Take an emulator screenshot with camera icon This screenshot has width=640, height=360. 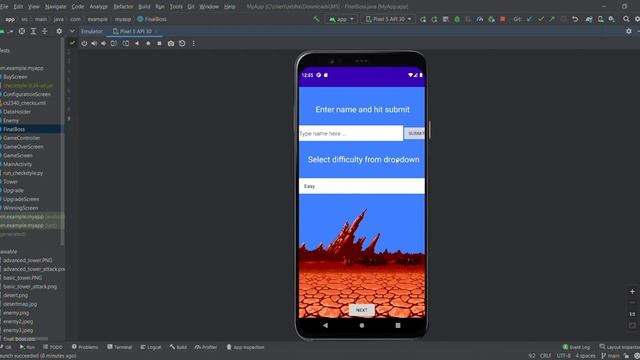171,43
